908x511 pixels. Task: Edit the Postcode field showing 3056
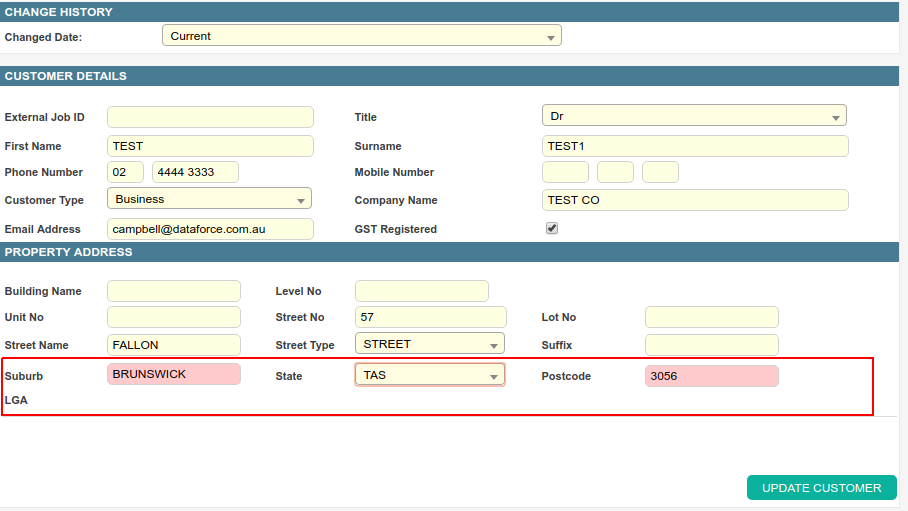[x=711, y=376]
